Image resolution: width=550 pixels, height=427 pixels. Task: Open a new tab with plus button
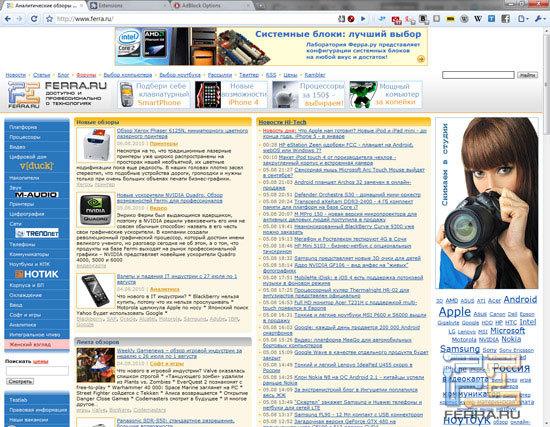(x=261, y=6)
